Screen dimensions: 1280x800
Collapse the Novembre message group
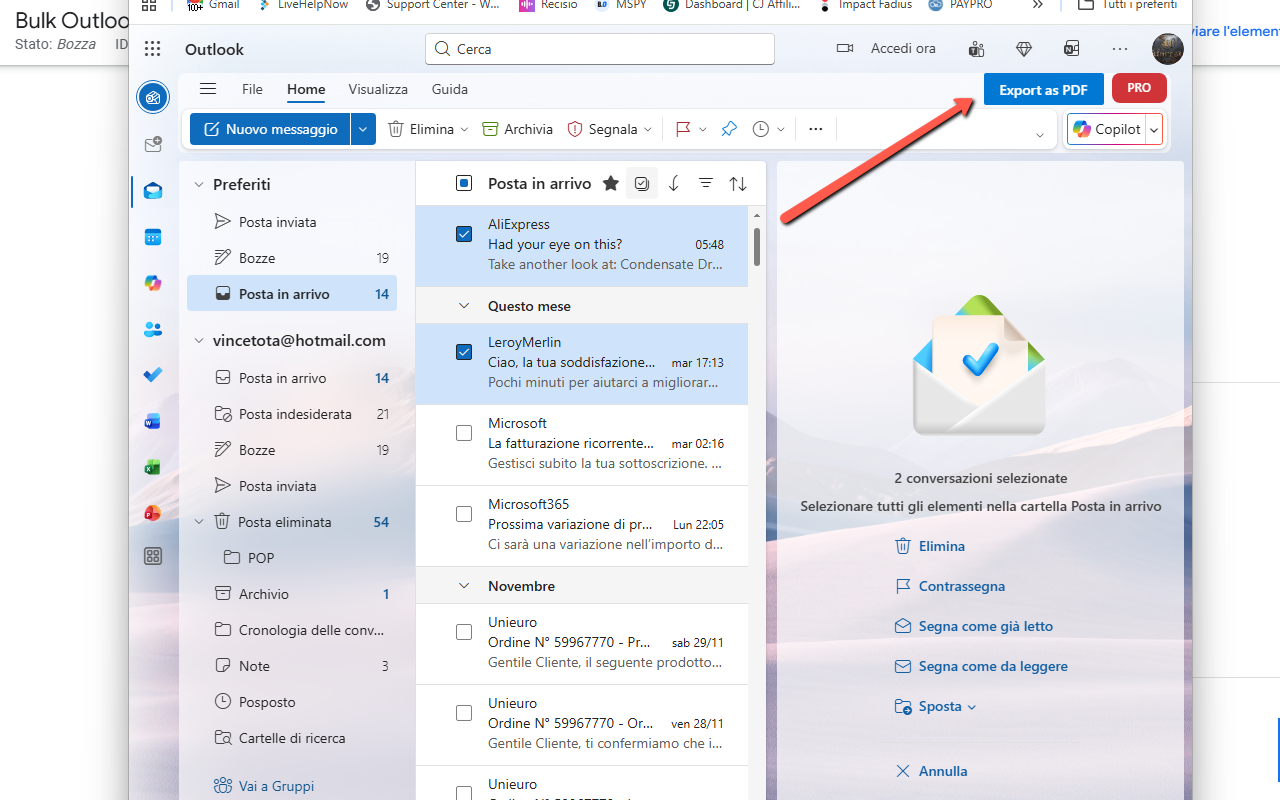tap(463, 585)
